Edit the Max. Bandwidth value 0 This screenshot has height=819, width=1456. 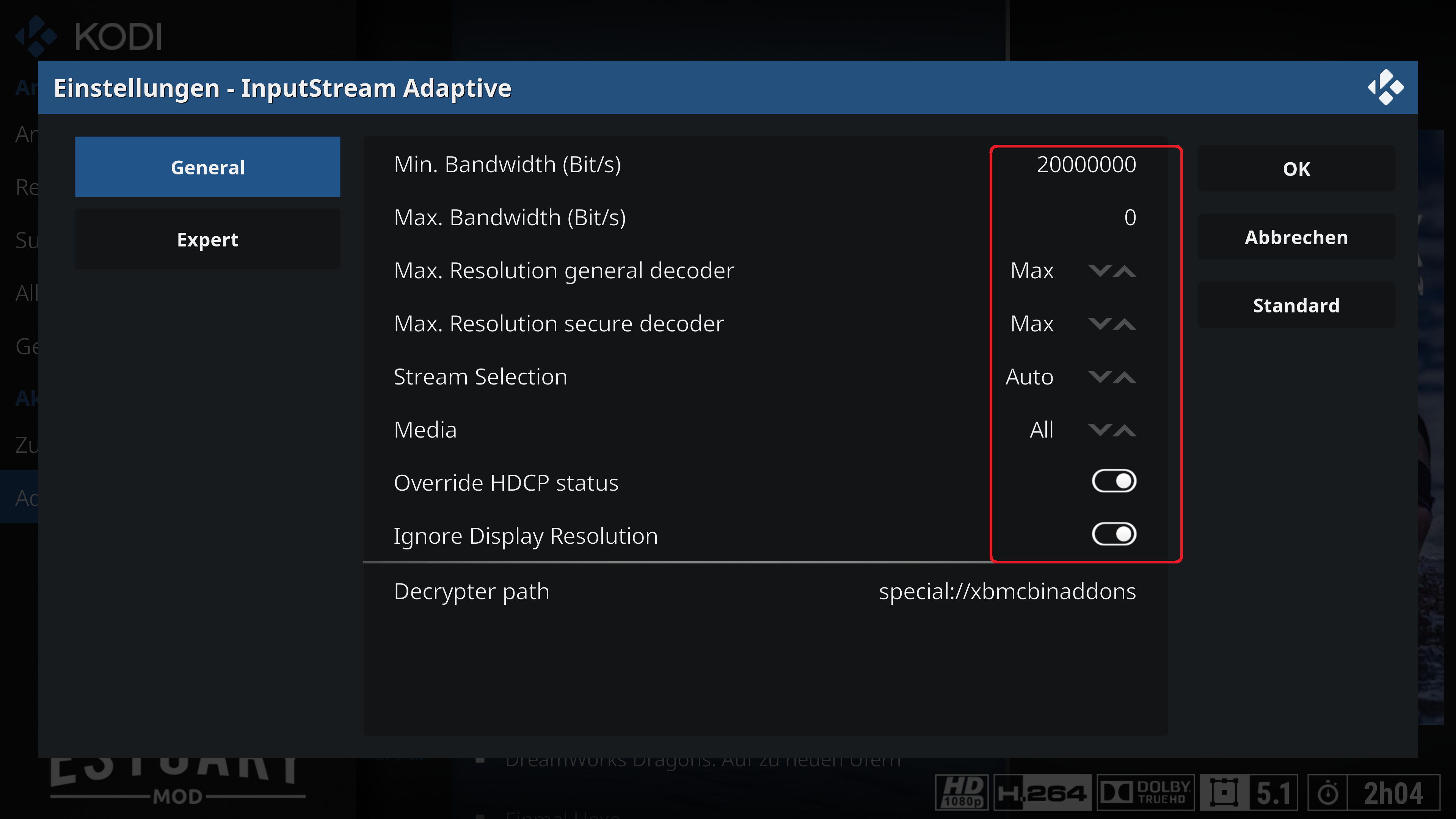1130,218
